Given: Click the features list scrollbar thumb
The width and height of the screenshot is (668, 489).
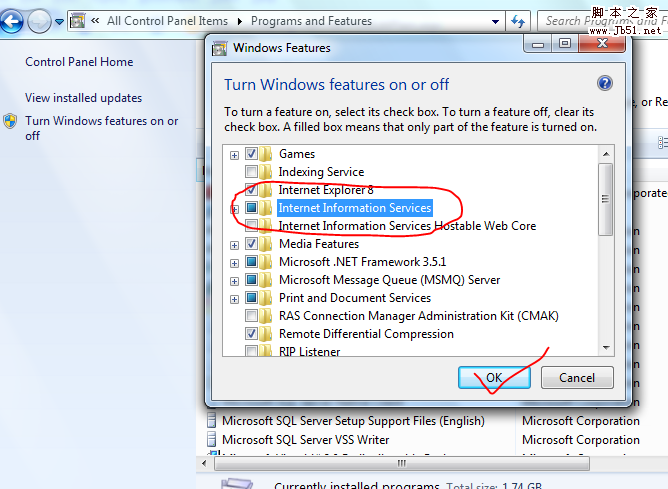Looking at the screenshot, I should [605, 199].
